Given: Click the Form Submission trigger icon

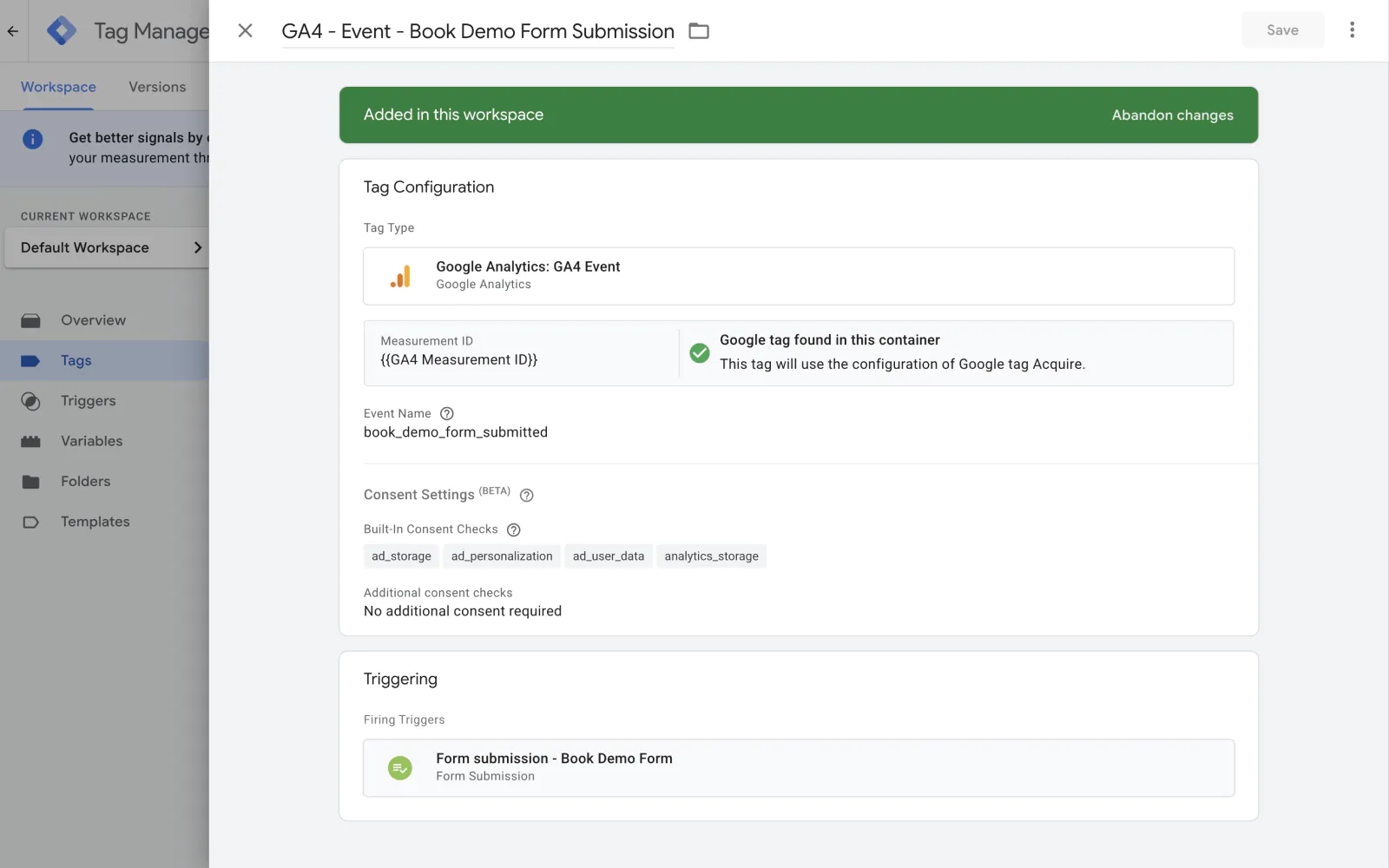Looking at the screenshot, I should tap(400, 768).
